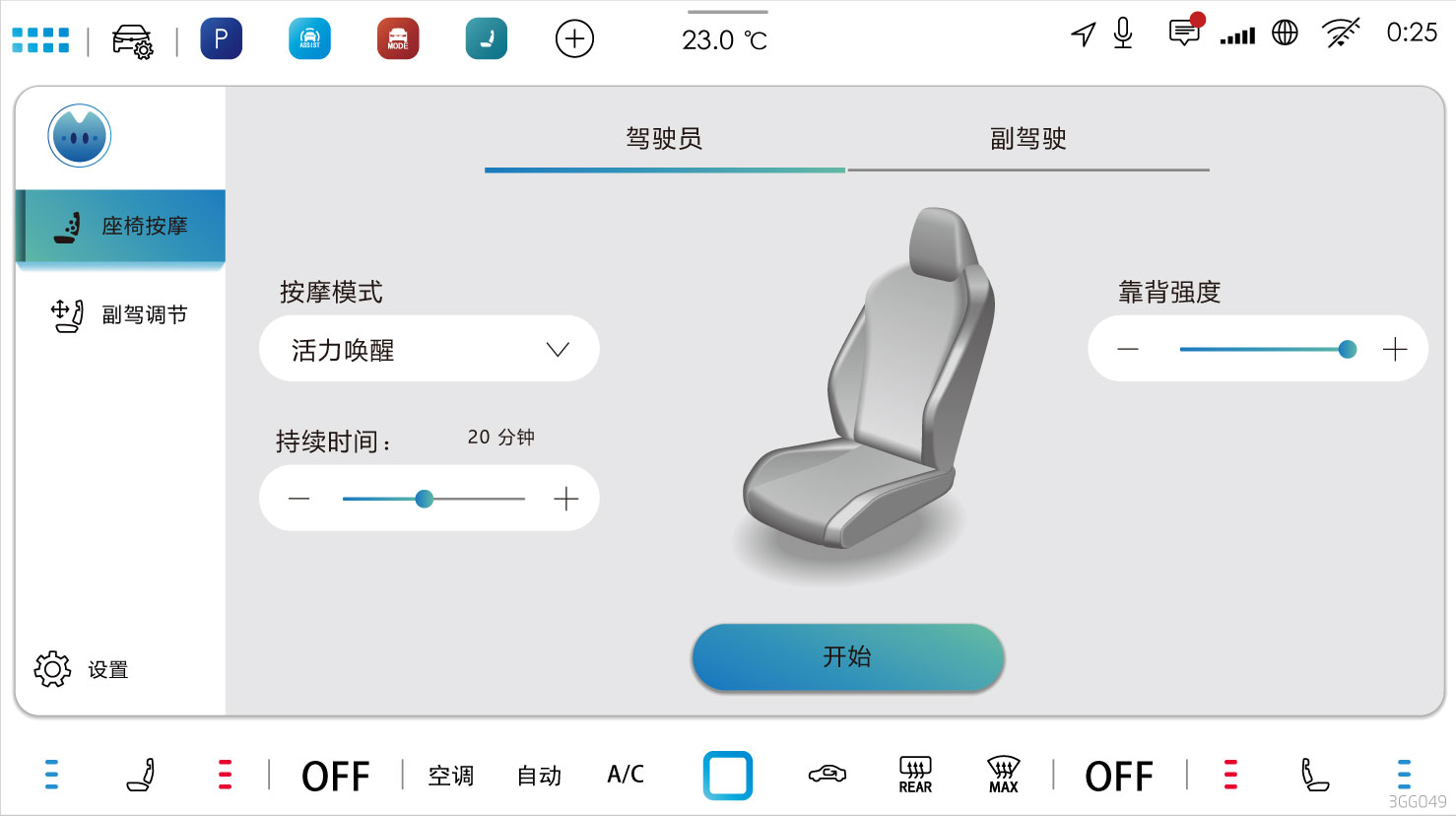Open the red MODE drive icon
This screenshot has height=816, width=1456.
tap(398, 39)
